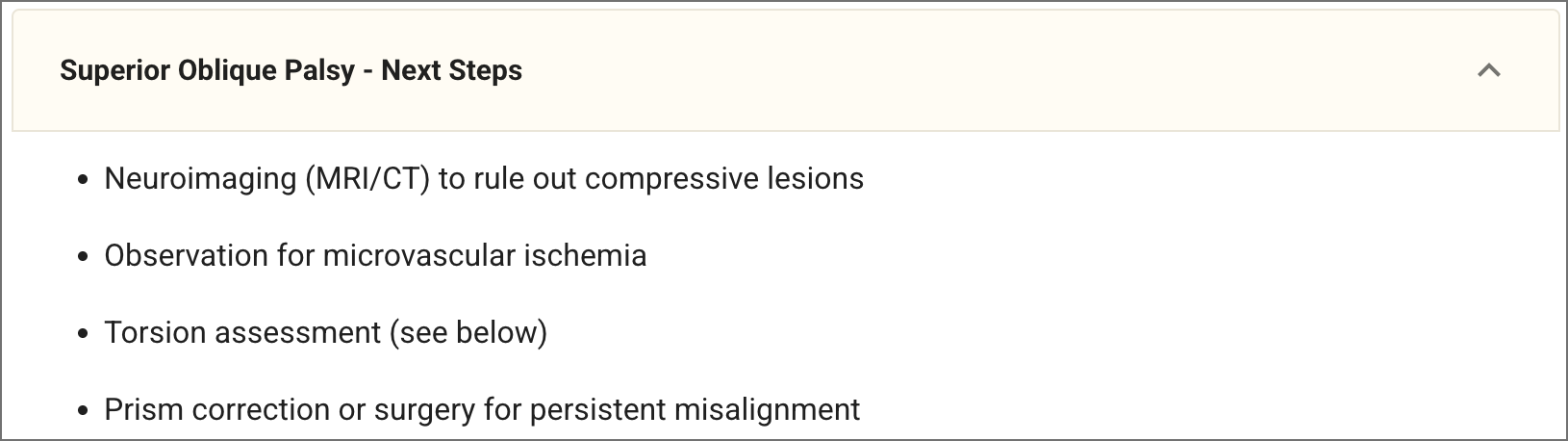Click the '(see below)' reference text
The image size is (1568, 441).
click(x=468, y=333)
